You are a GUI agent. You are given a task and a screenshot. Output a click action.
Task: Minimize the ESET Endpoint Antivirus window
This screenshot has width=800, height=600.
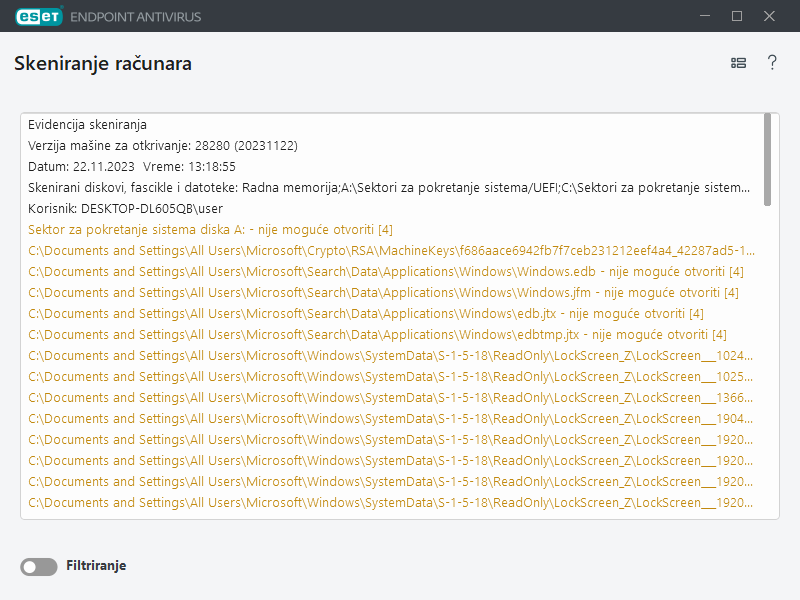point(705,16)
